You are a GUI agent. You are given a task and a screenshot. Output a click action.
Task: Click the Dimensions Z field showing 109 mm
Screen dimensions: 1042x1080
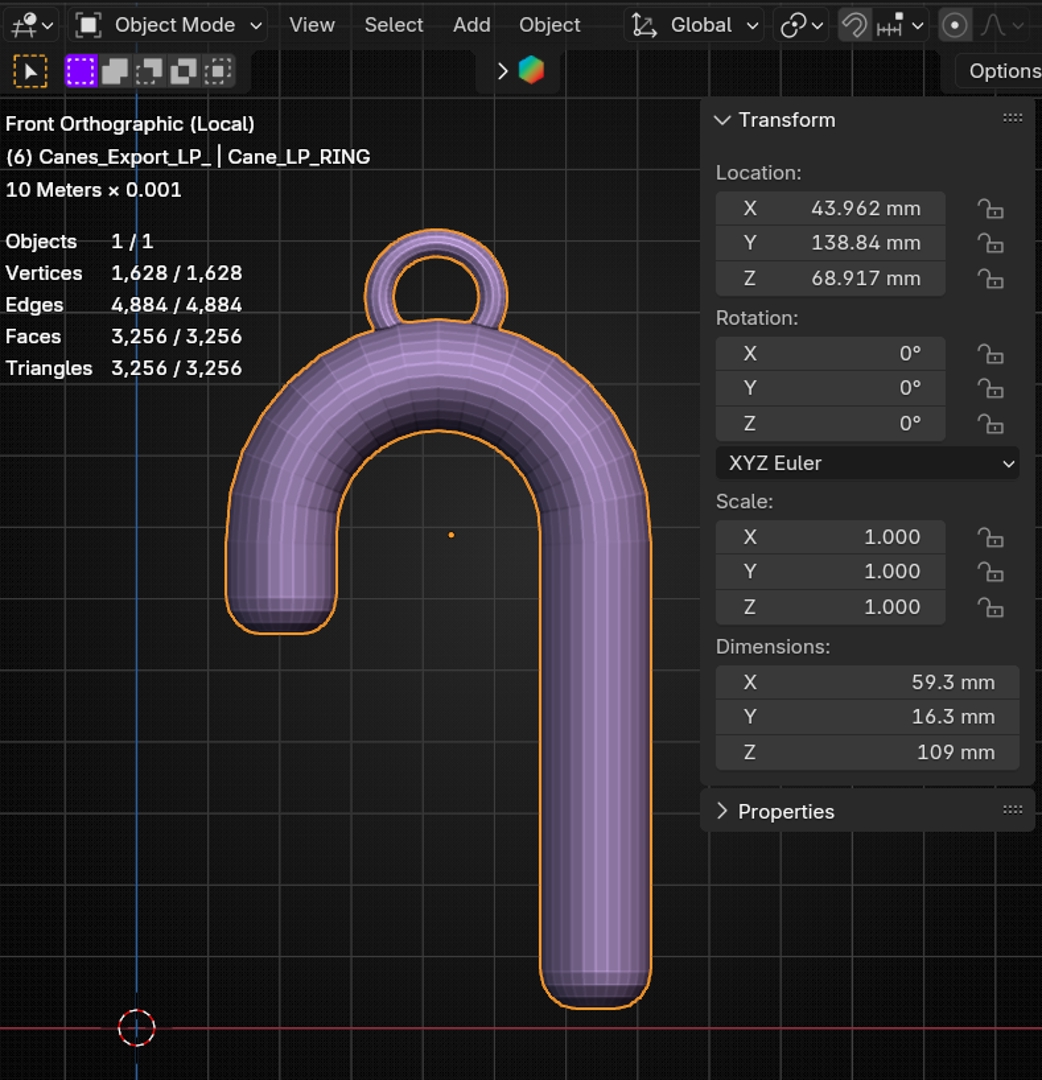pos(867,752)
